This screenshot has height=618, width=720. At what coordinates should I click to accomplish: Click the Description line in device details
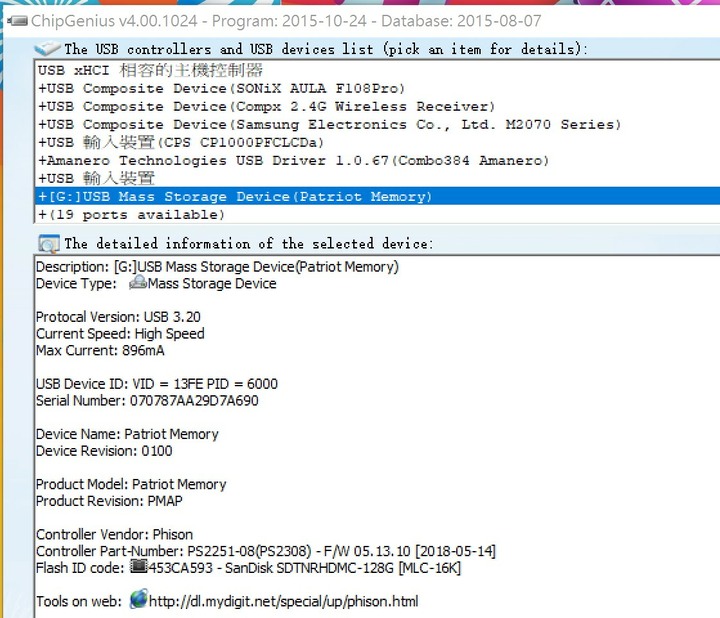point(217,267)
